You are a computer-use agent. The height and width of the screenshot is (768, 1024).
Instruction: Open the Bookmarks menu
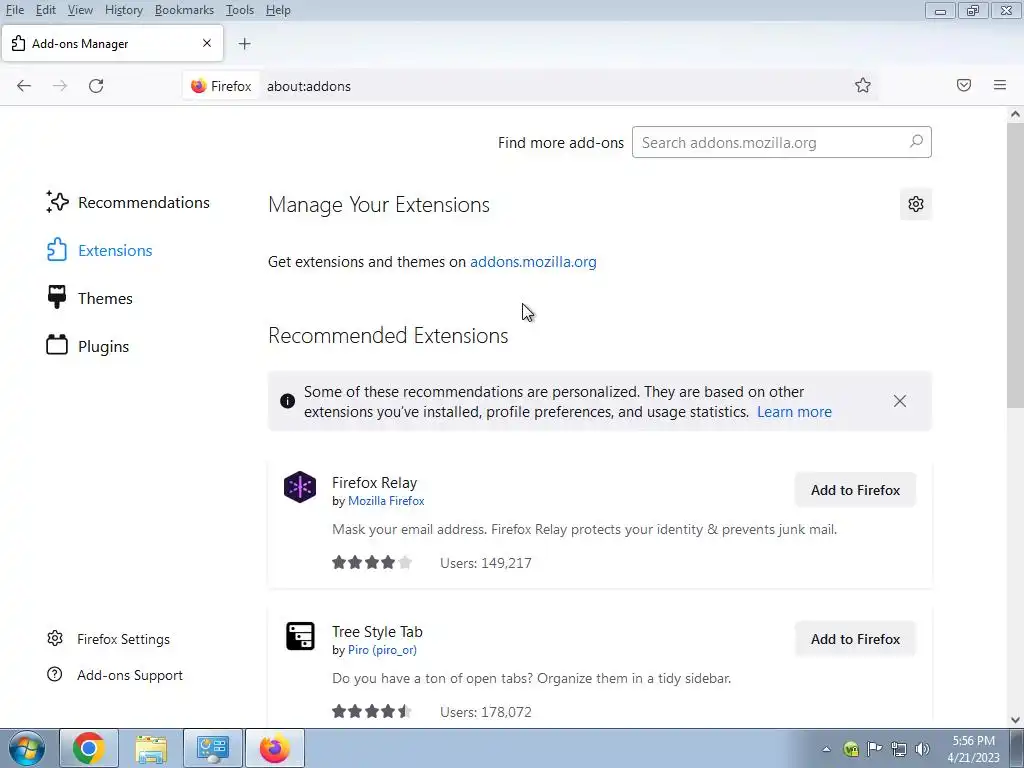click(x=184, y=10)
